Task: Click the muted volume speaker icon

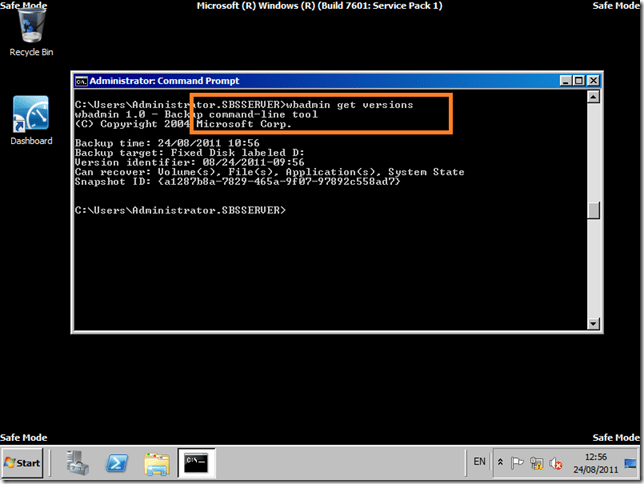Action: click(555, 463)
